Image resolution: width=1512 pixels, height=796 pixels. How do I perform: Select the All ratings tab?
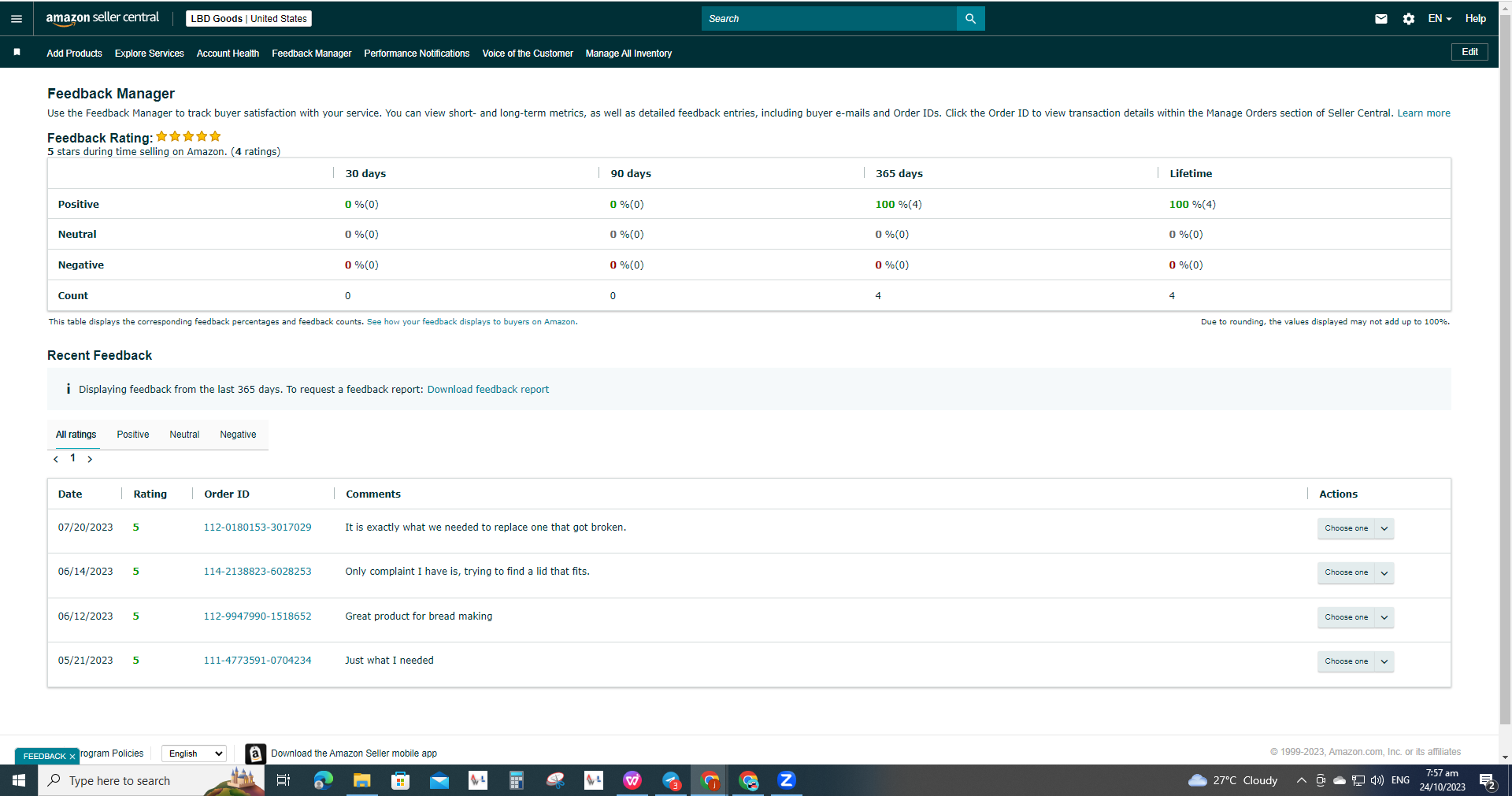tap(76, 435)
